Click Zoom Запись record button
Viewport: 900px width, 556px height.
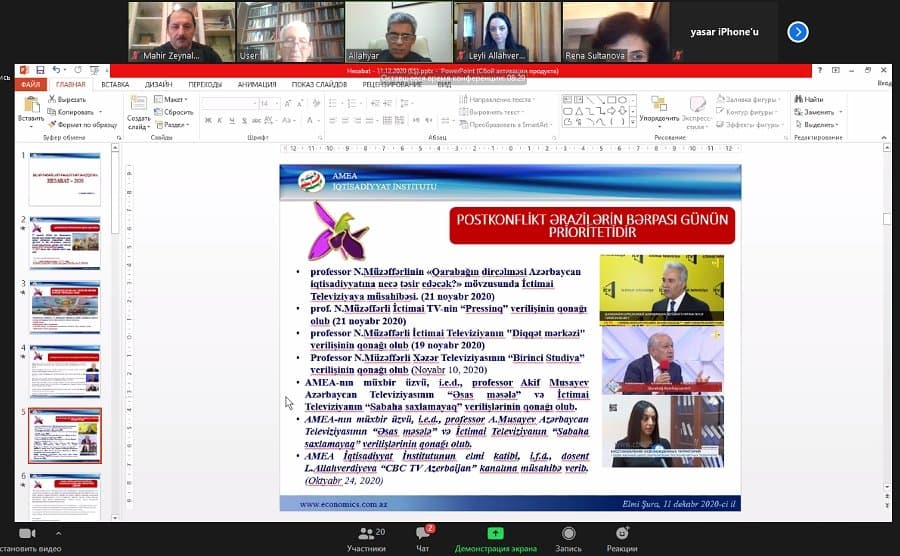point(568,539)
